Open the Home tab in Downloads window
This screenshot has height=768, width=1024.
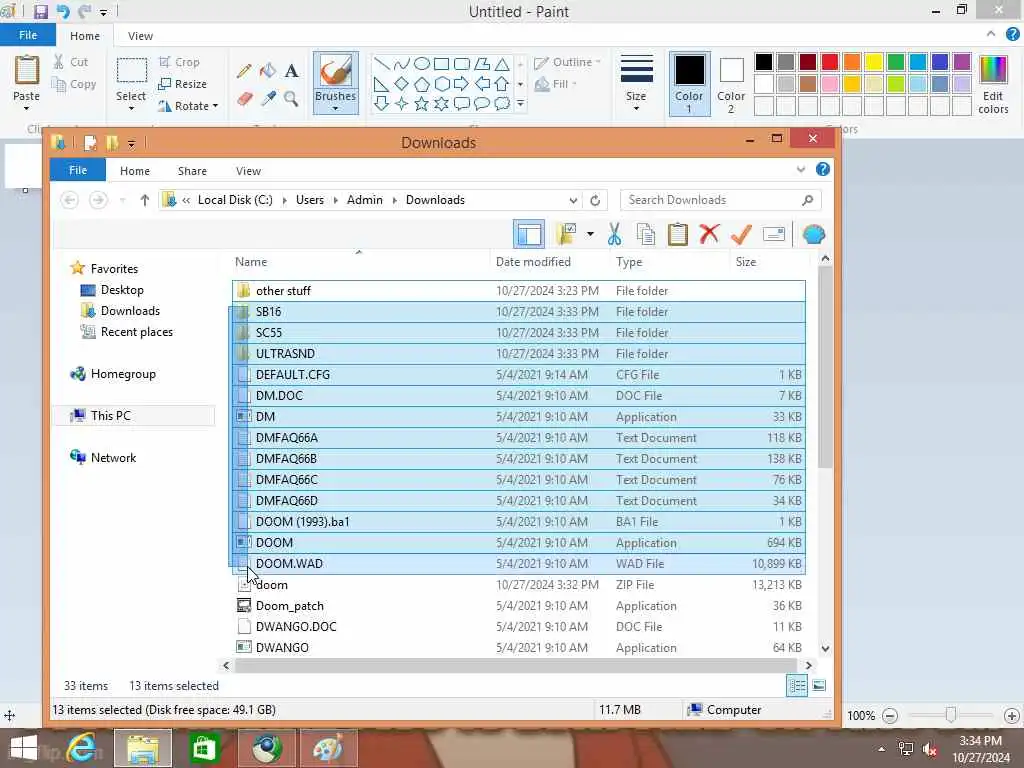(x=135, y=171)
